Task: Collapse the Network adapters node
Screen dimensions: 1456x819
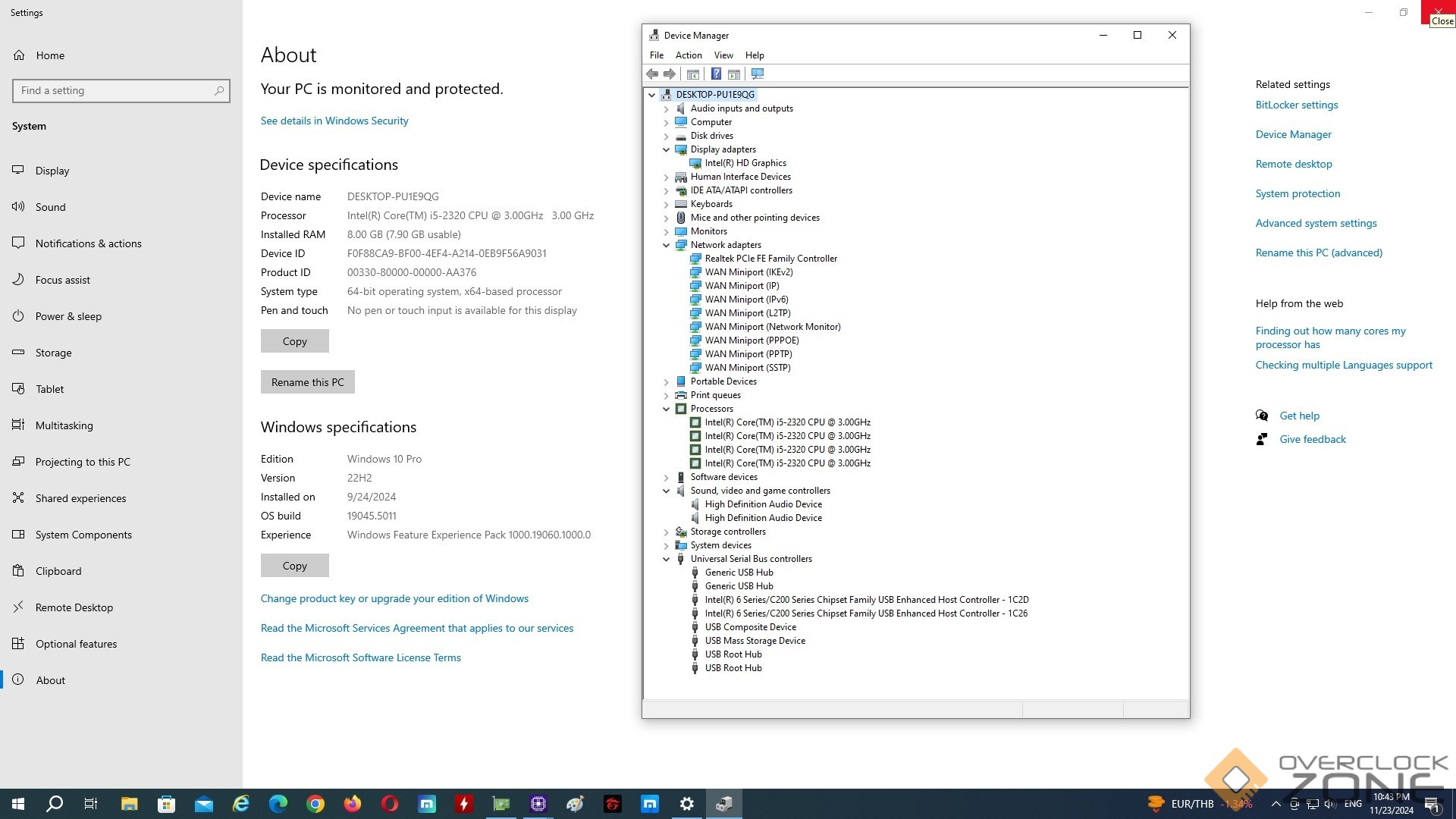Action: [x=667, y=245]
